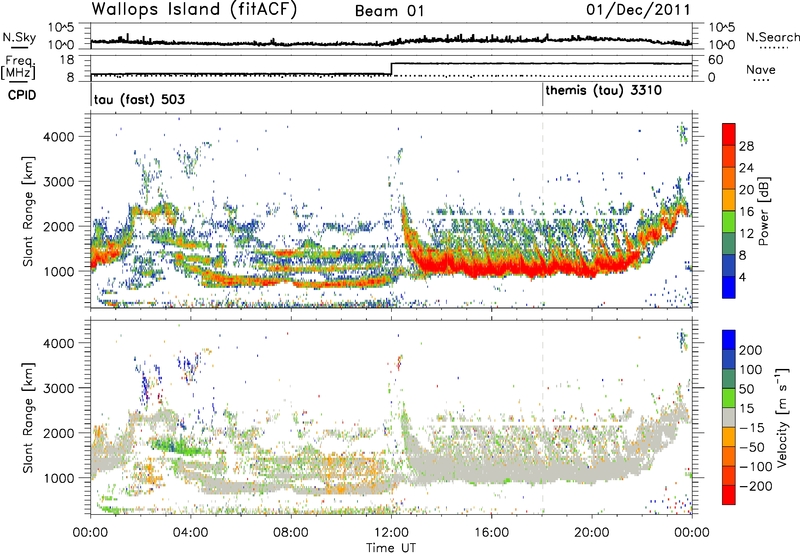Screen dimensions: 800x554
Task: Click the '1000' tick on the velocity panel
Action: click(58, 478)
